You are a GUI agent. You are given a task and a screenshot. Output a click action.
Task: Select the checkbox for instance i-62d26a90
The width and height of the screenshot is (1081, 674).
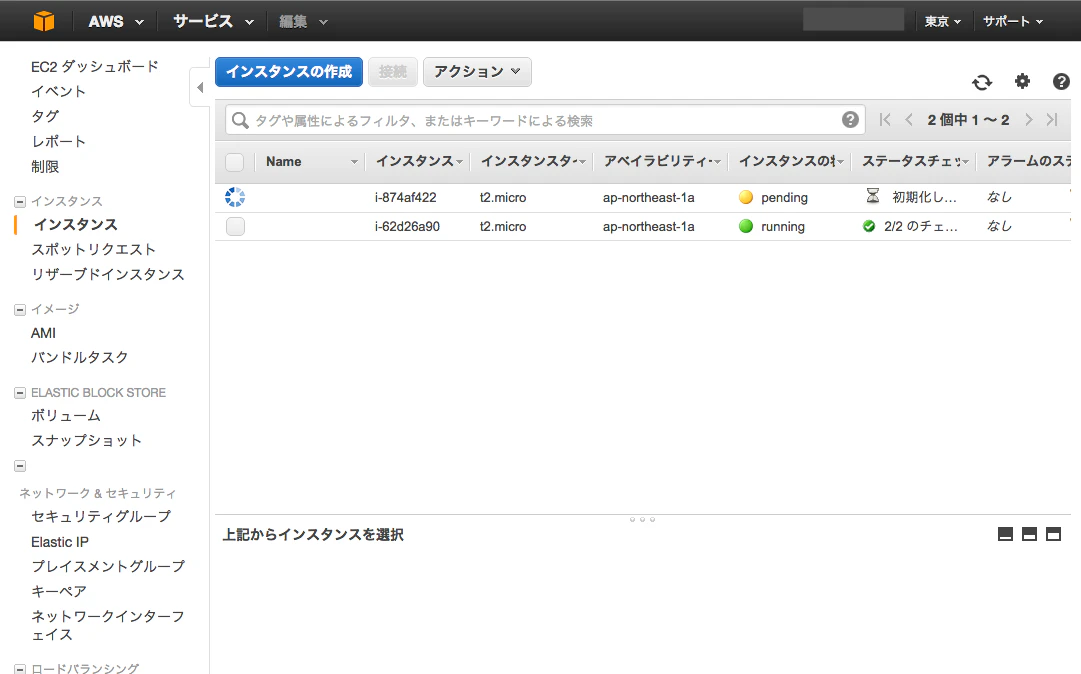(235, 226)
